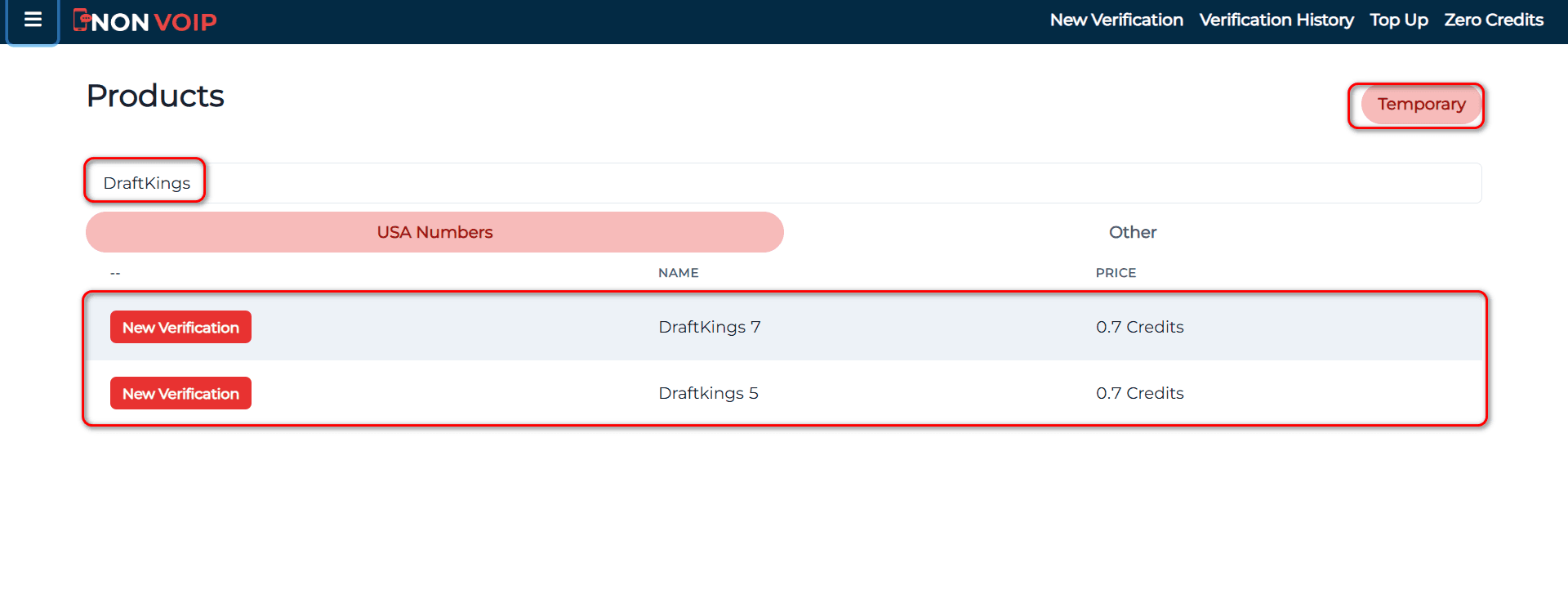Click the product search field containing DraftKings
The image size is (1568, 590).
784,183
